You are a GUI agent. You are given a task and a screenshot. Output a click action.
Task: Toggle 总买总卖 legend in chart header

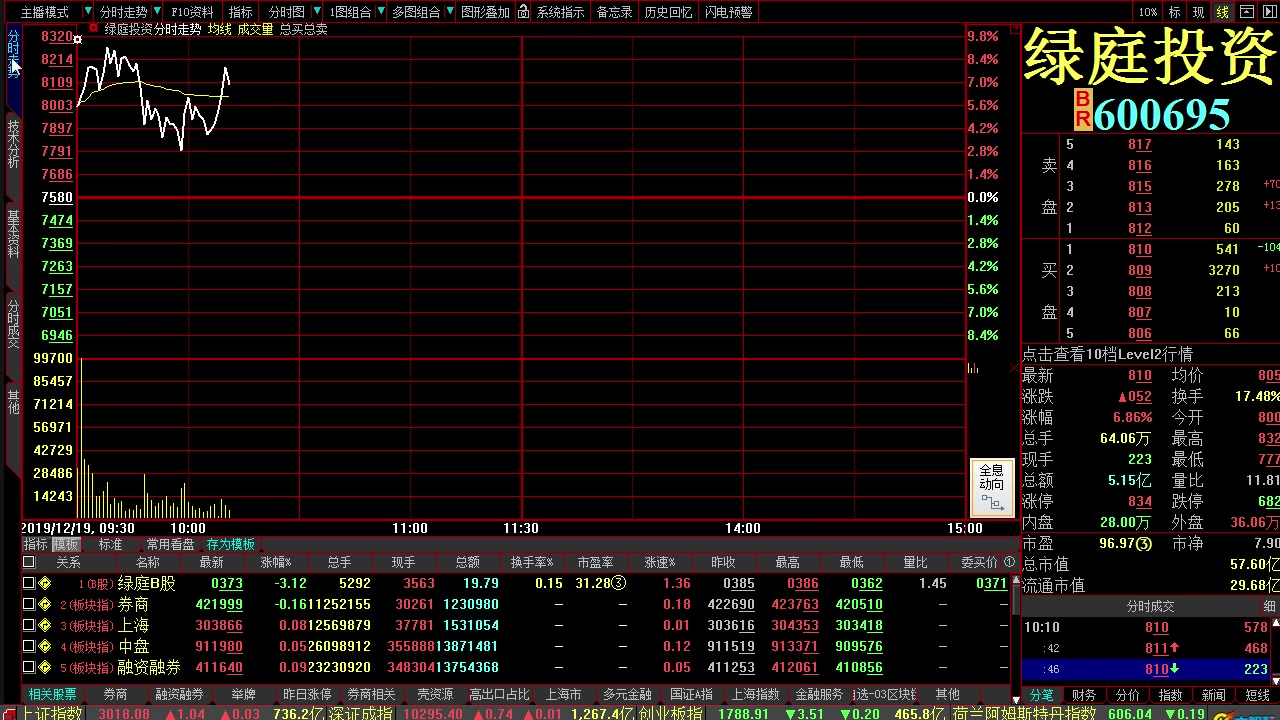tap(303, 29)
